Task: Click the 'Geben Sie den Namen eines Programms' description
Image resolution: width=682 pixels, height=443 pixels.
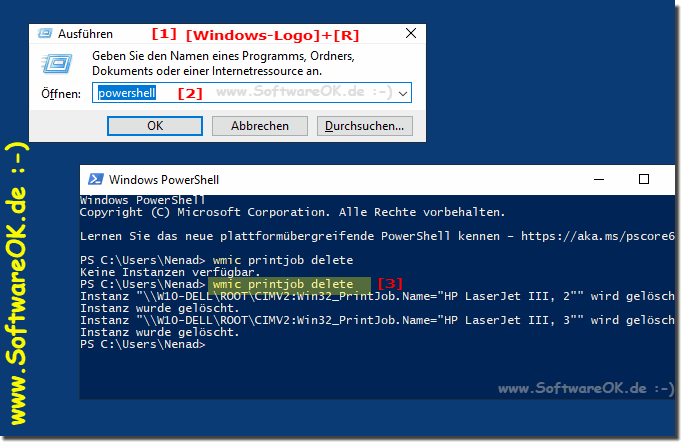Action: [x=223, y=63]
